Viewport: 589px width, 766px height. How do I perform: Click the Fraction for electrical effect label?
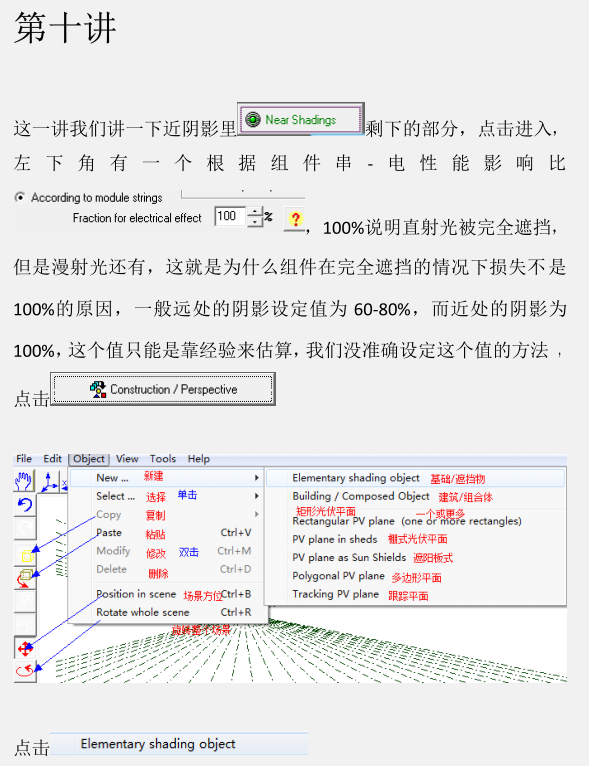pos(137,218)
